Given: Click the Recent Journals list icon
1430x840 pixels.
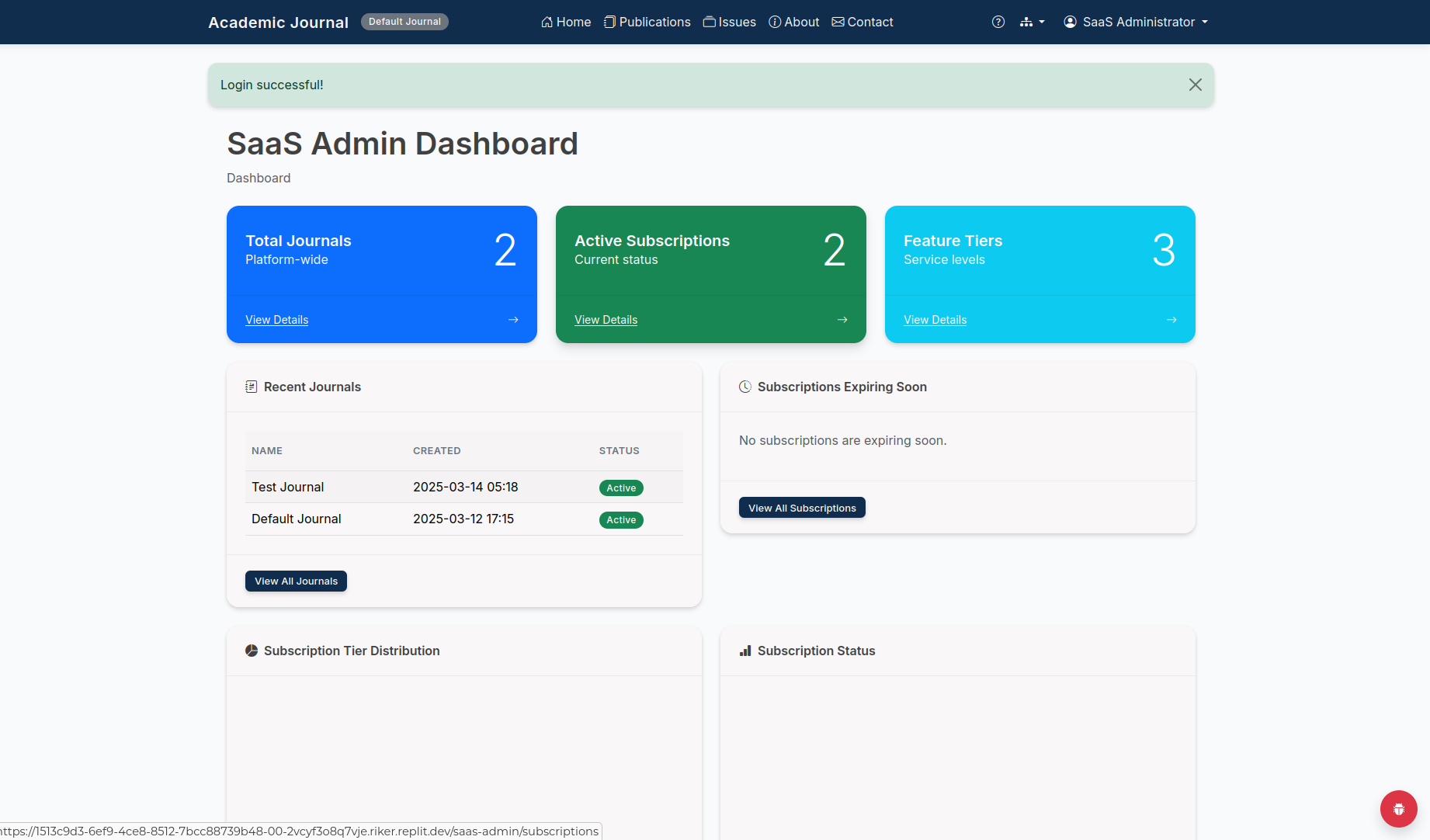Looking at the screenshot, I should pyautogui.click(x=252, y=387).
